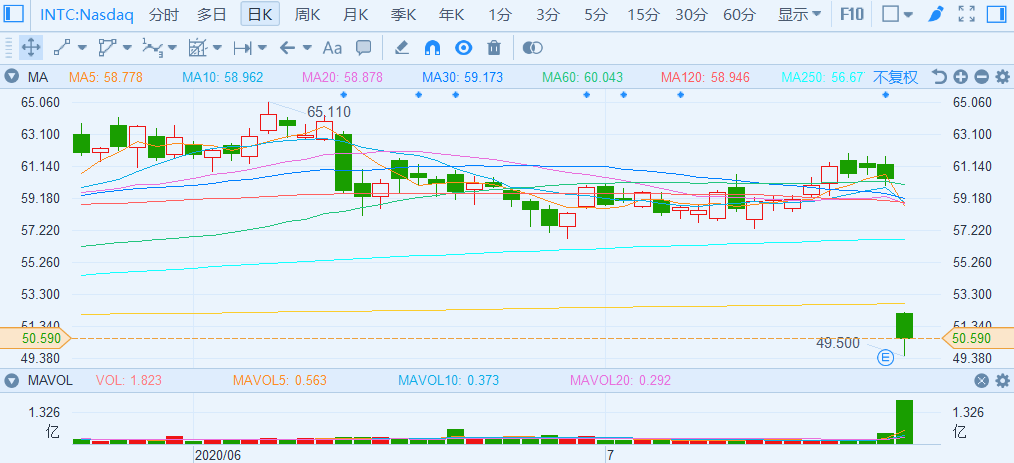Open the paintbrush drawing tools
Viewport: 1014px width, 463px height.
[935, 14]
